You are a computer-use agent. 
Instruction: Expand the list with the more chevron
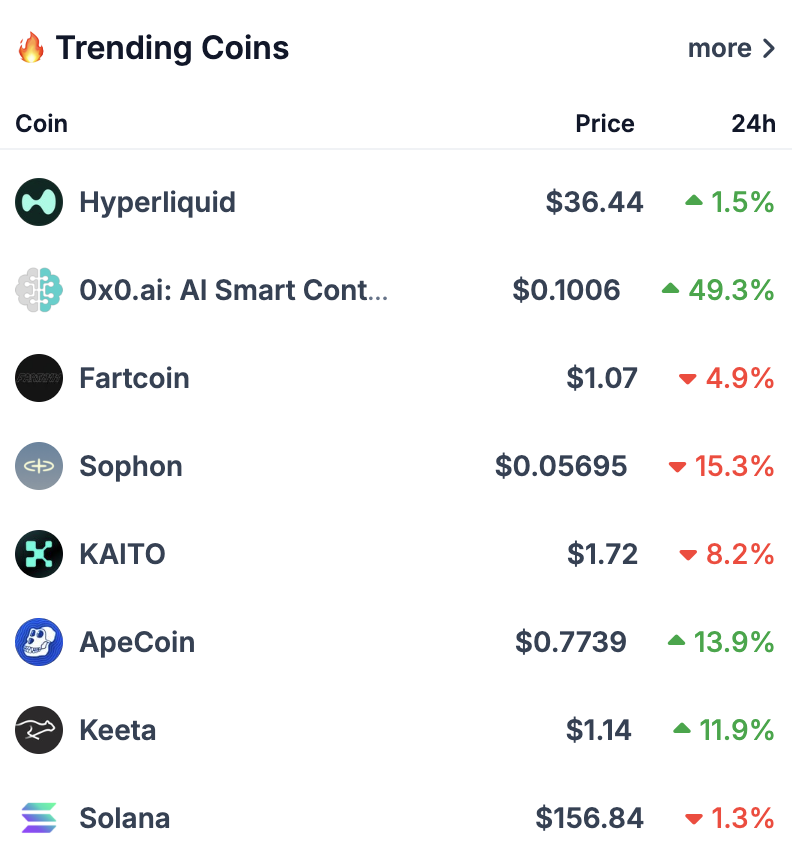731,48
